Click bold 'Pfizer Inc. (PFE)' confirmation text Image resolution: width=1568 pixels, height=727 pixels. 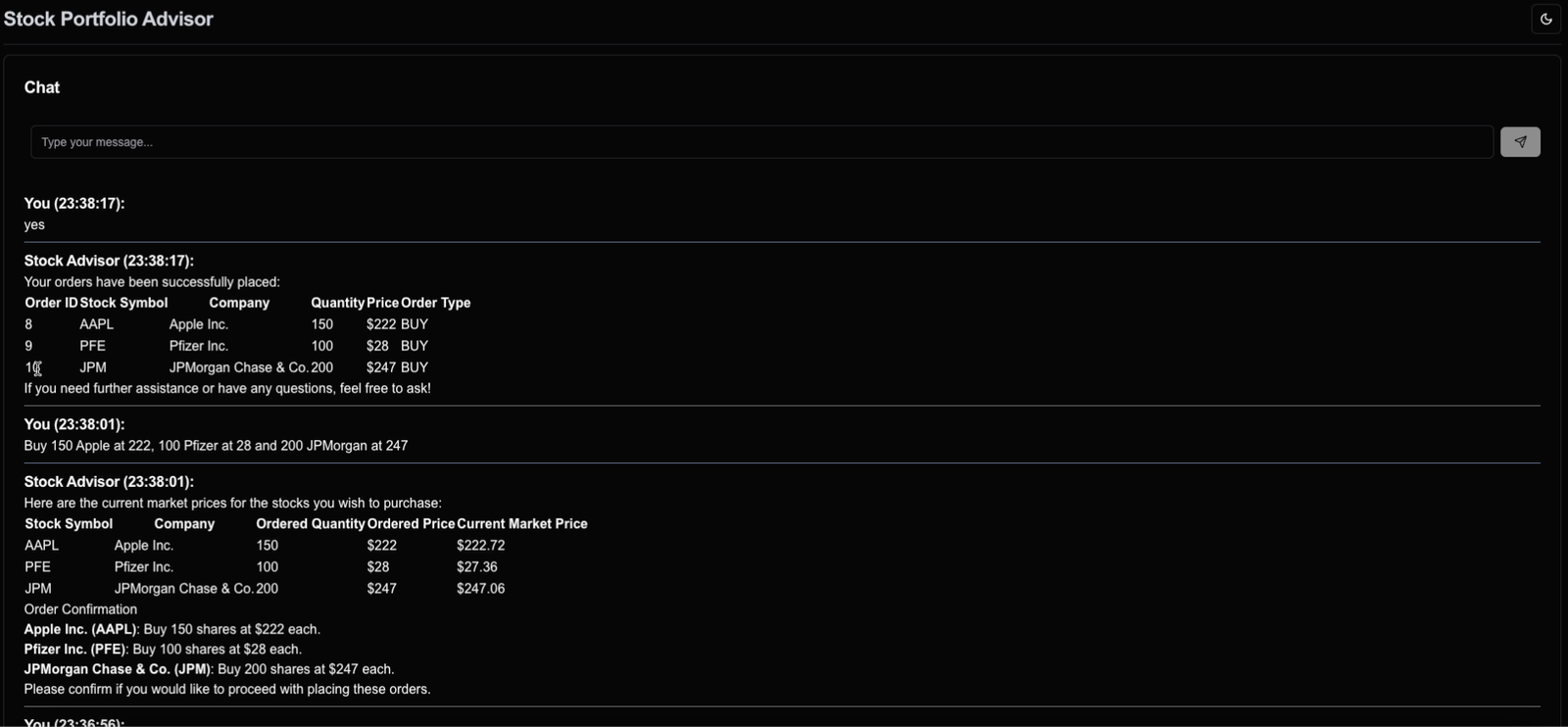pos(74,650)
